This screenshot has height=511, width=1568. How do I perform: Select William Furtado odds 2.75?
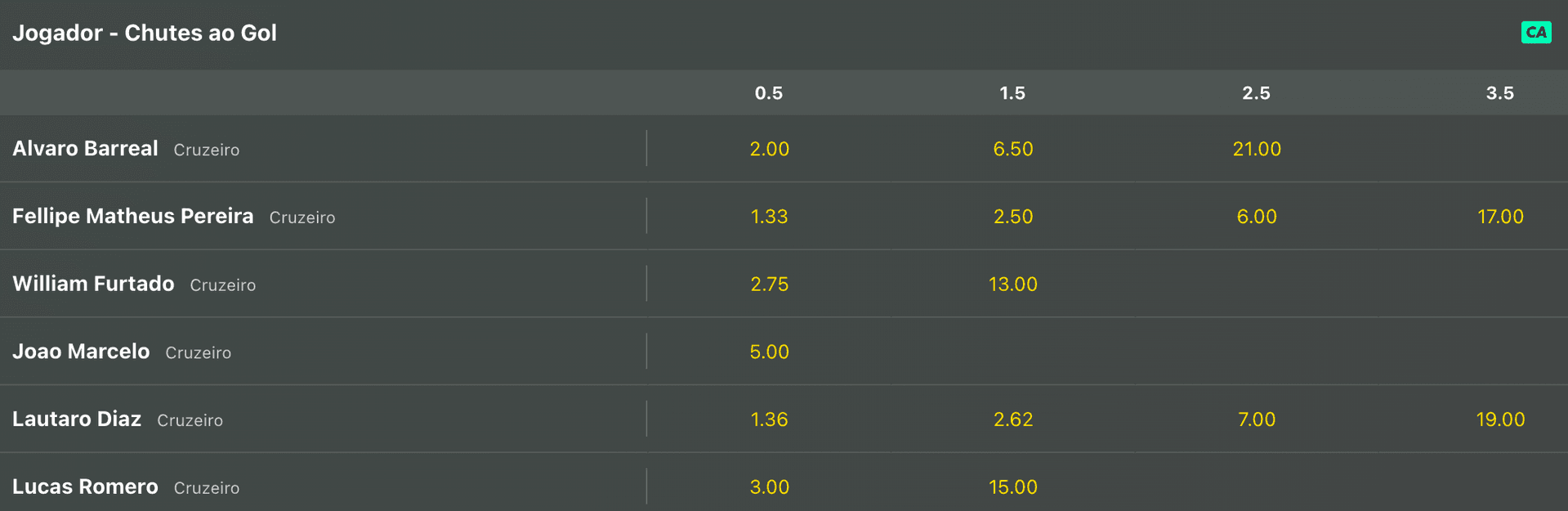(769, 285)
